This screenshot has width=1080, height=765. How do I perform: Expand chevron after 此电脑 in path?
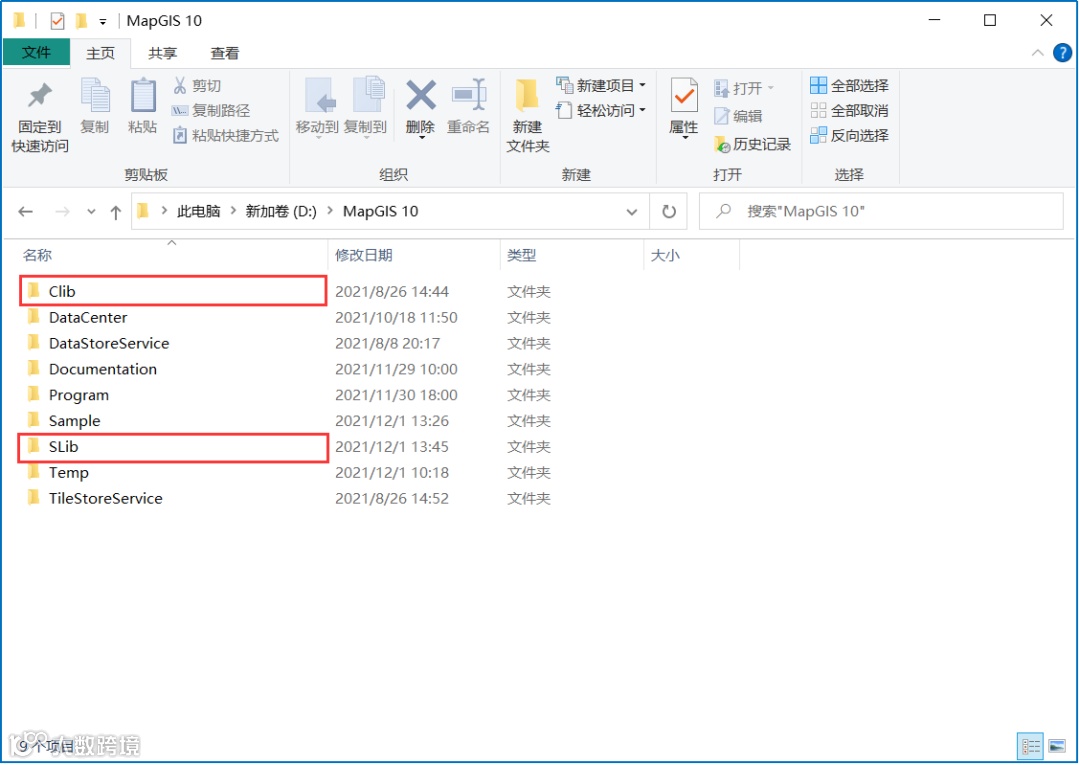pyautogui.click(x=233, y=211)
